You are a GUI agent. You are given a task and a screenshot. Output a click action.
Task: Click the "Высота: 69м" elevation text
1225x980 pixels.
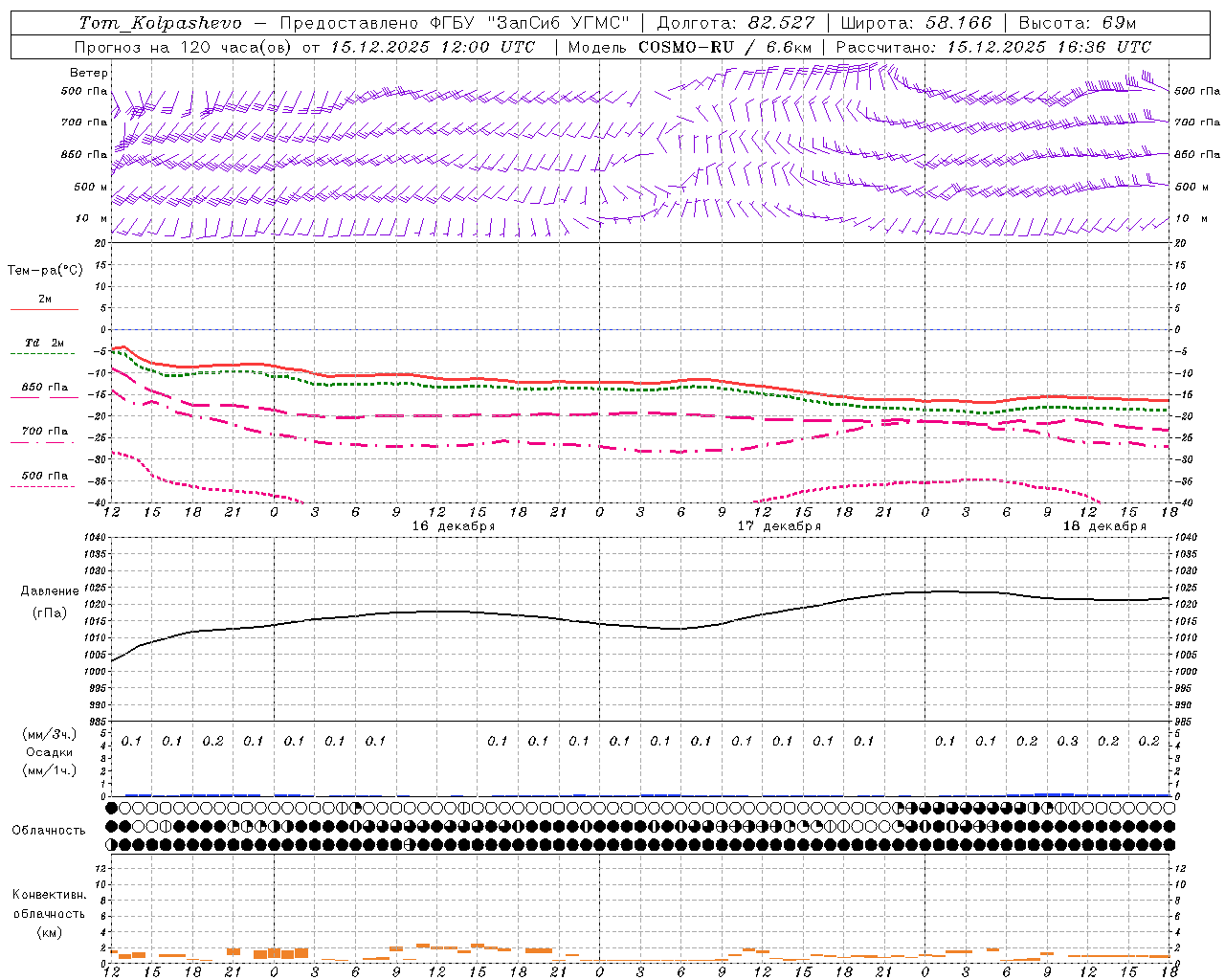(x=1077, y=23)
